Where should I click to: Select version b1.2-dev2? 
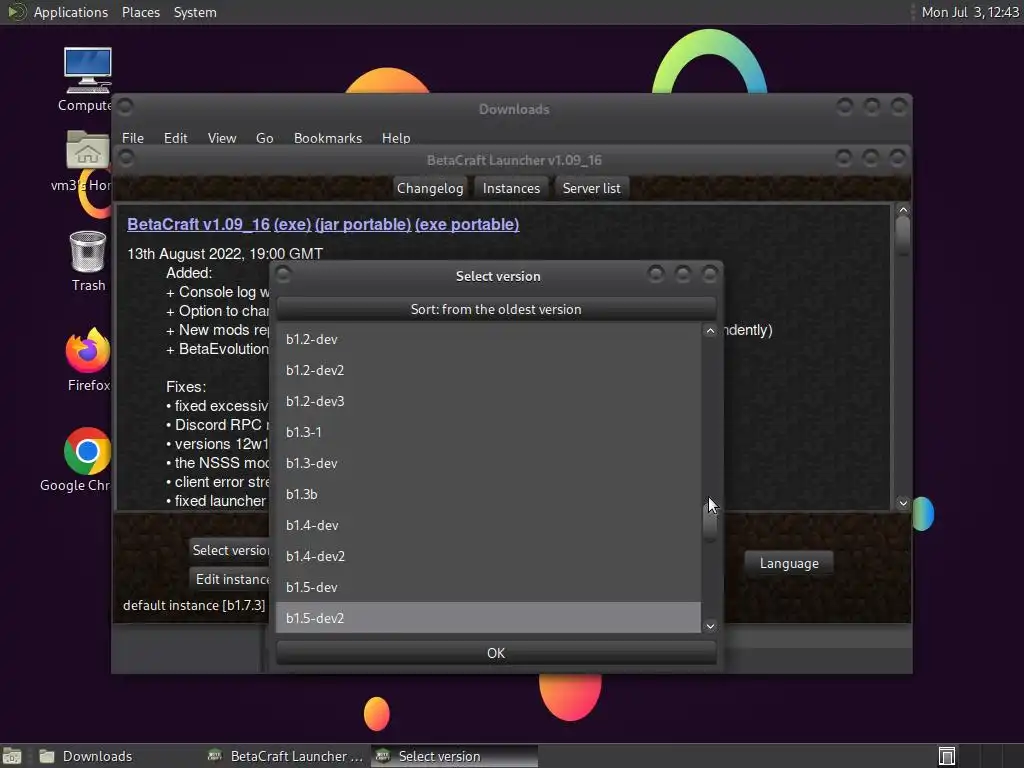tap(488, 370)
